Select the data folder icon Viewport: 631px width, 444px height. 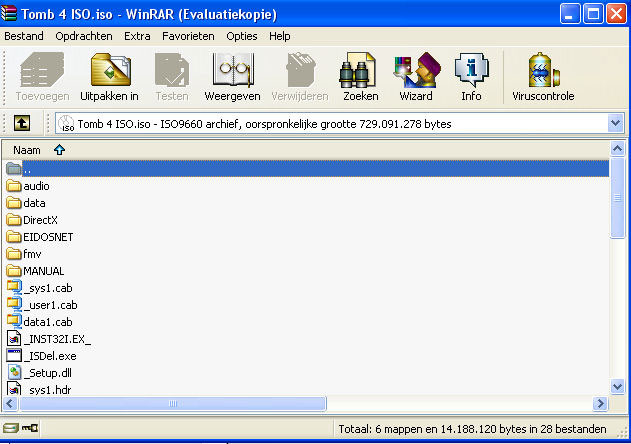(14, 202)
